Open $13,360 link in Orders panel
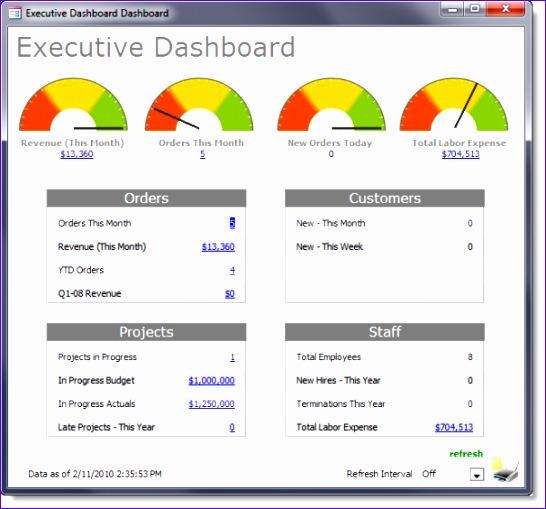546x509 pixels. click(218, 247)
